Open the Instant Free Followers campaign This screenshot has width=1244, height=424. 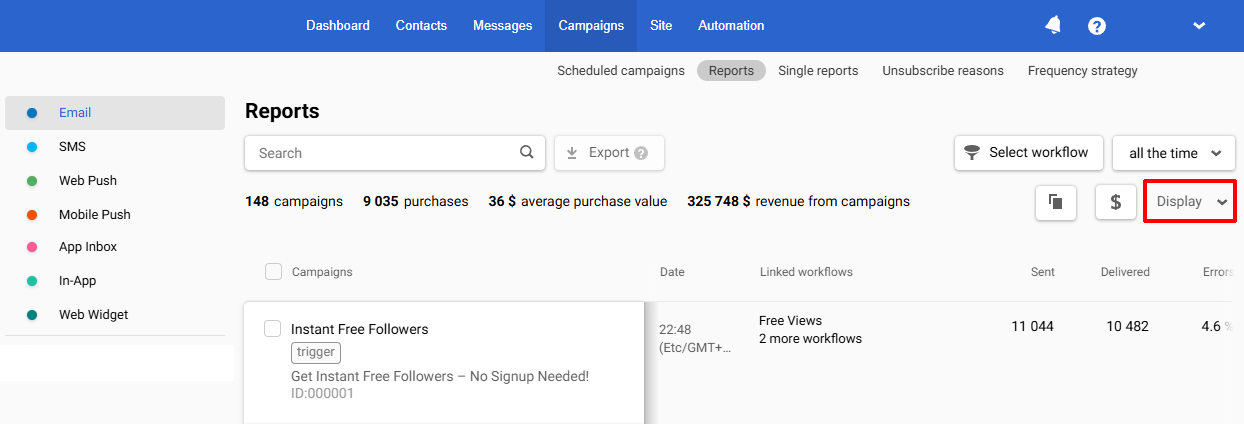tap(359, 329)
